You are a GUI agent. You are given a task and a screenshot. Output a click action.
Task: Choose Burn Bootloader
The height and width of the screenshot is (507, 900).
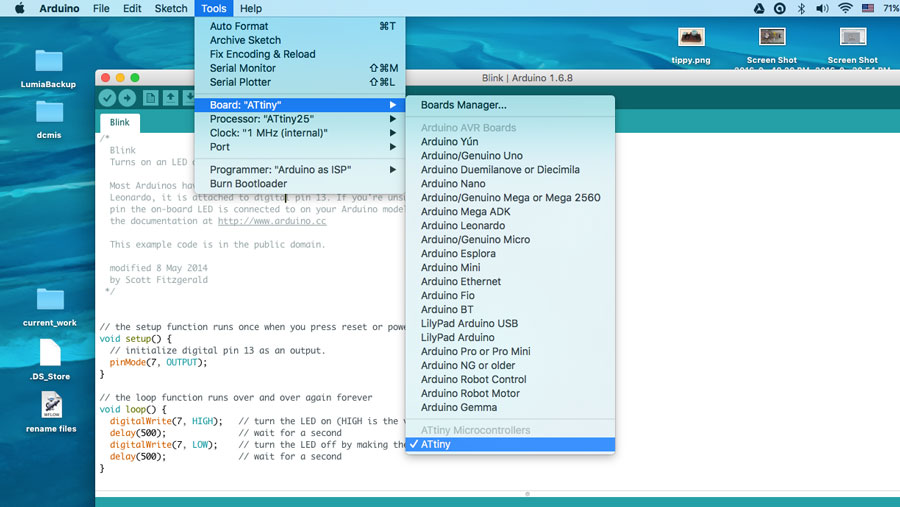(300, 184)
